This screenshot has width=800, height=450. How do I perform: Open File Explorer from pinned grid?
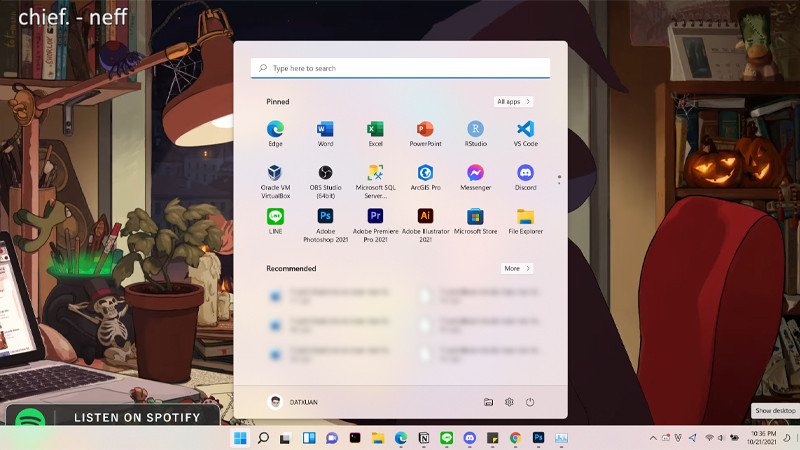pos(525,221)
